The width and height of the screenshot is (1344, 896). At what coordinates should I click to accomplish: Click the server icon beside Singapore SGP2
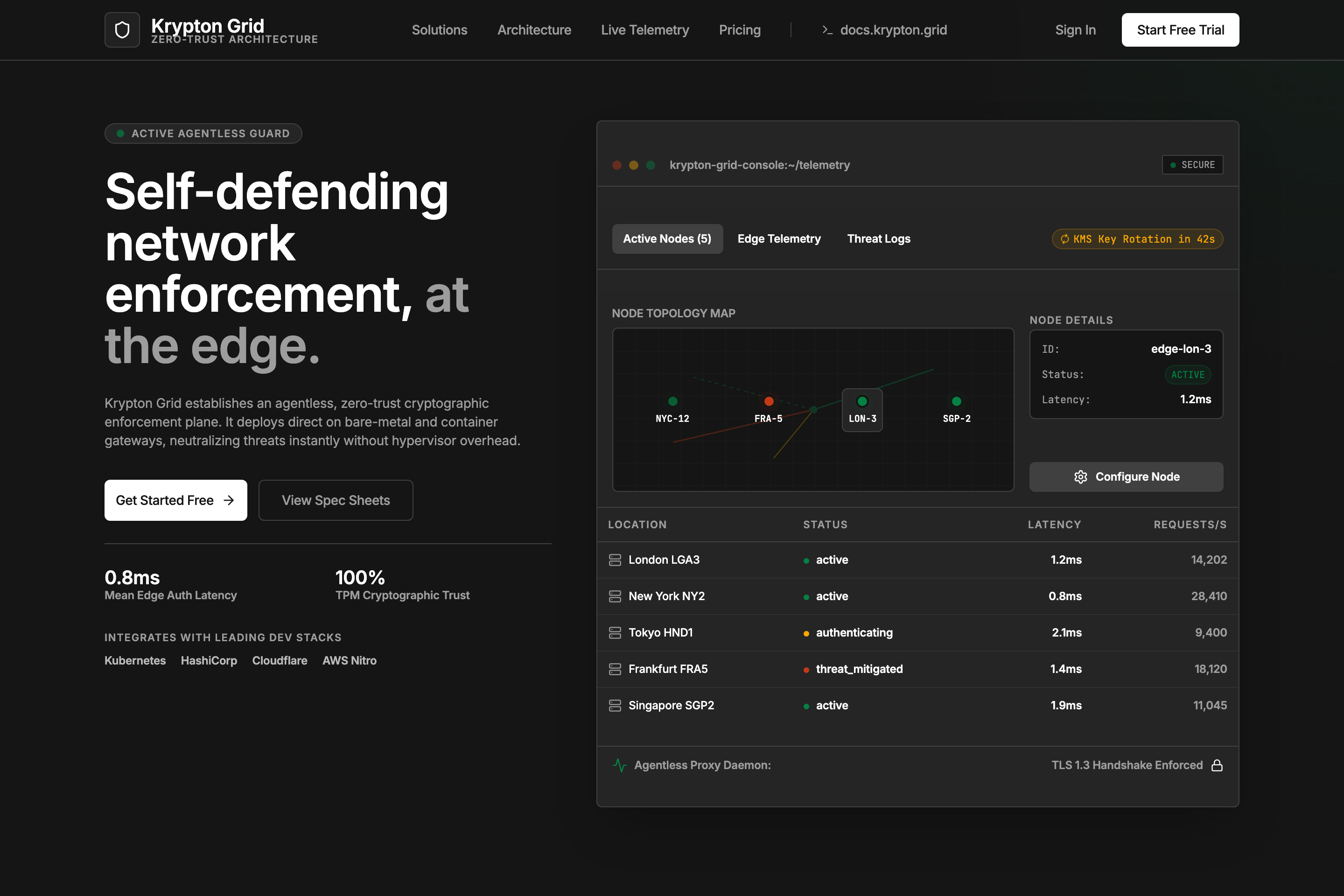click(x=615, y=706)
